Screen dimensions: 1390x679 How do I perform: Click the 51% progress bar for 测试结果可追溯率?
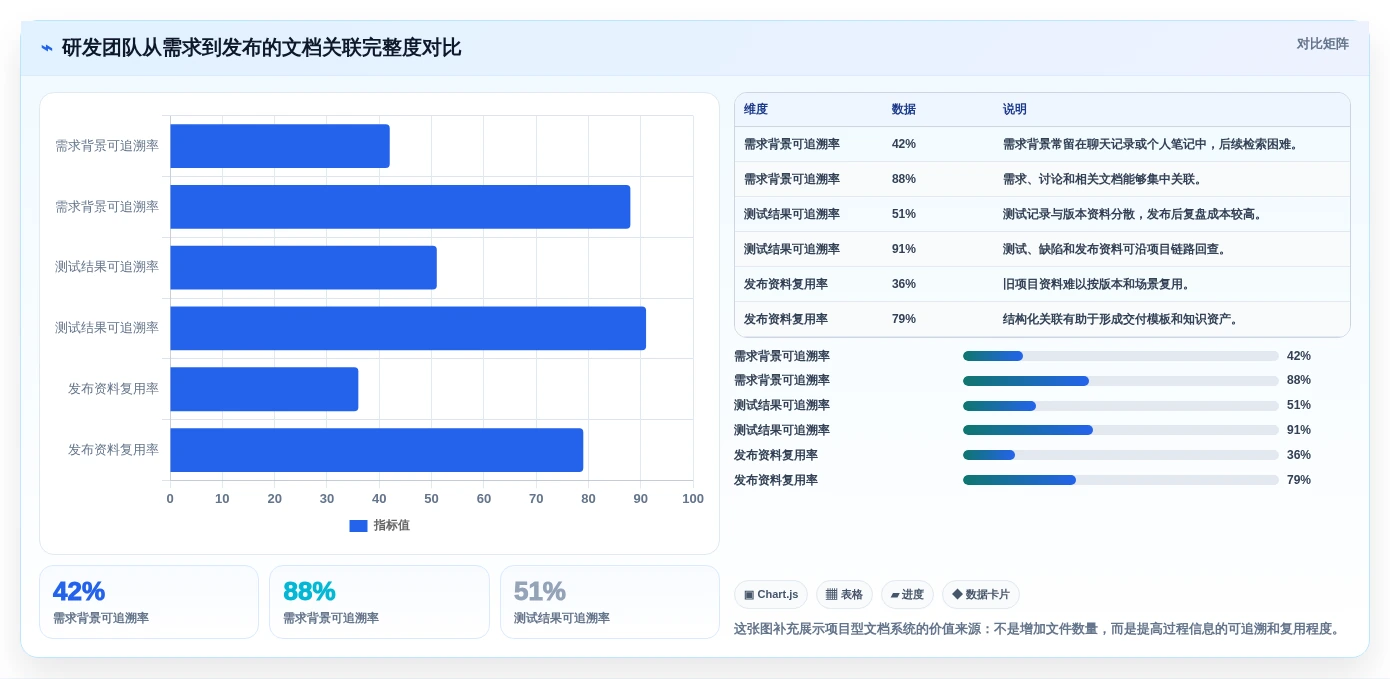point(1120,406)
